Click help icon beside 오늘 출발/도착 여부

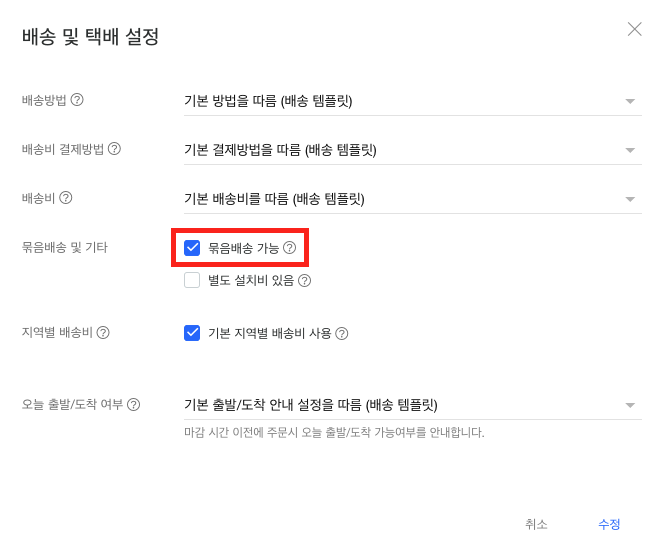[133, 405]
